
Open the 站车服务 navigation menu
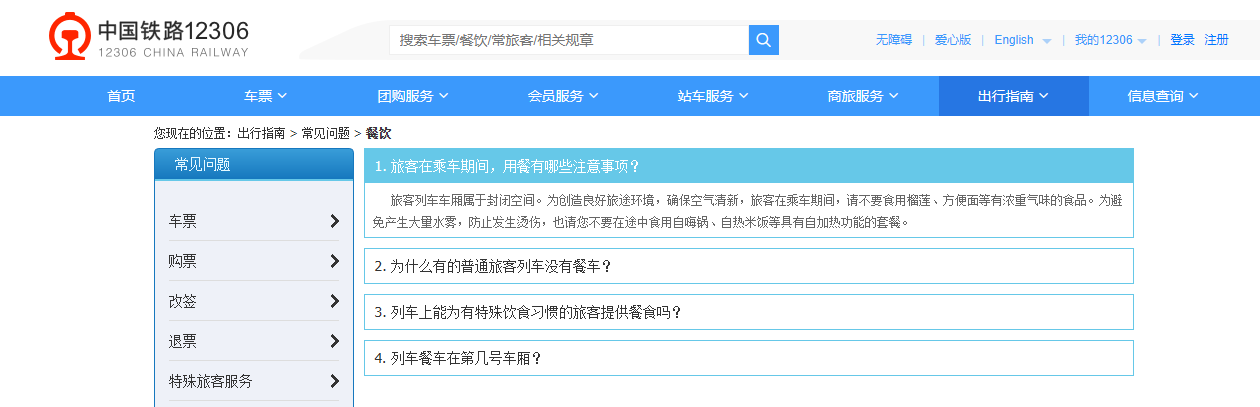[x=713, y=96]
